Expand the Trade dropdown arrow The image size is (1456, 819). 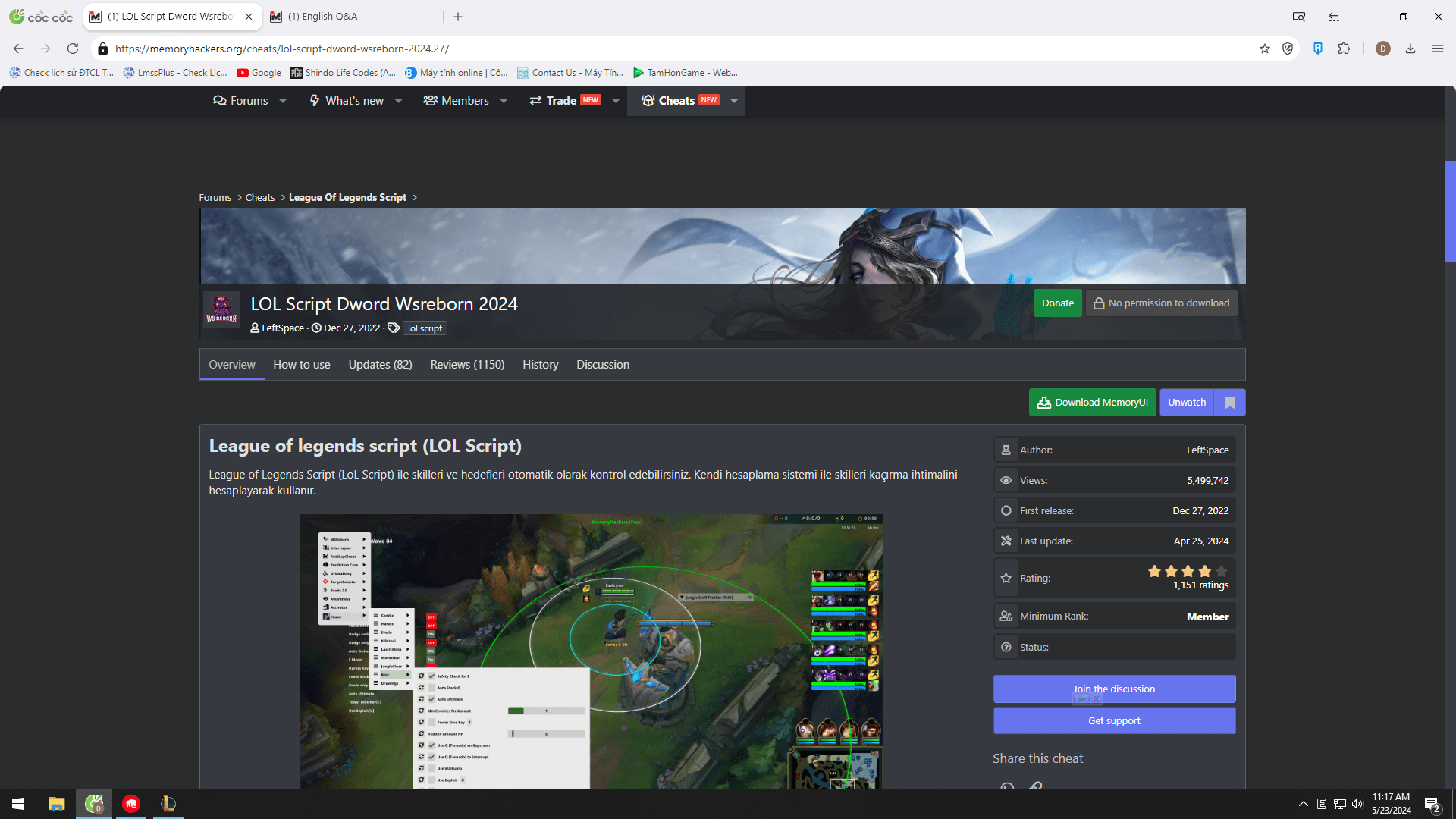tap(616, 101)
